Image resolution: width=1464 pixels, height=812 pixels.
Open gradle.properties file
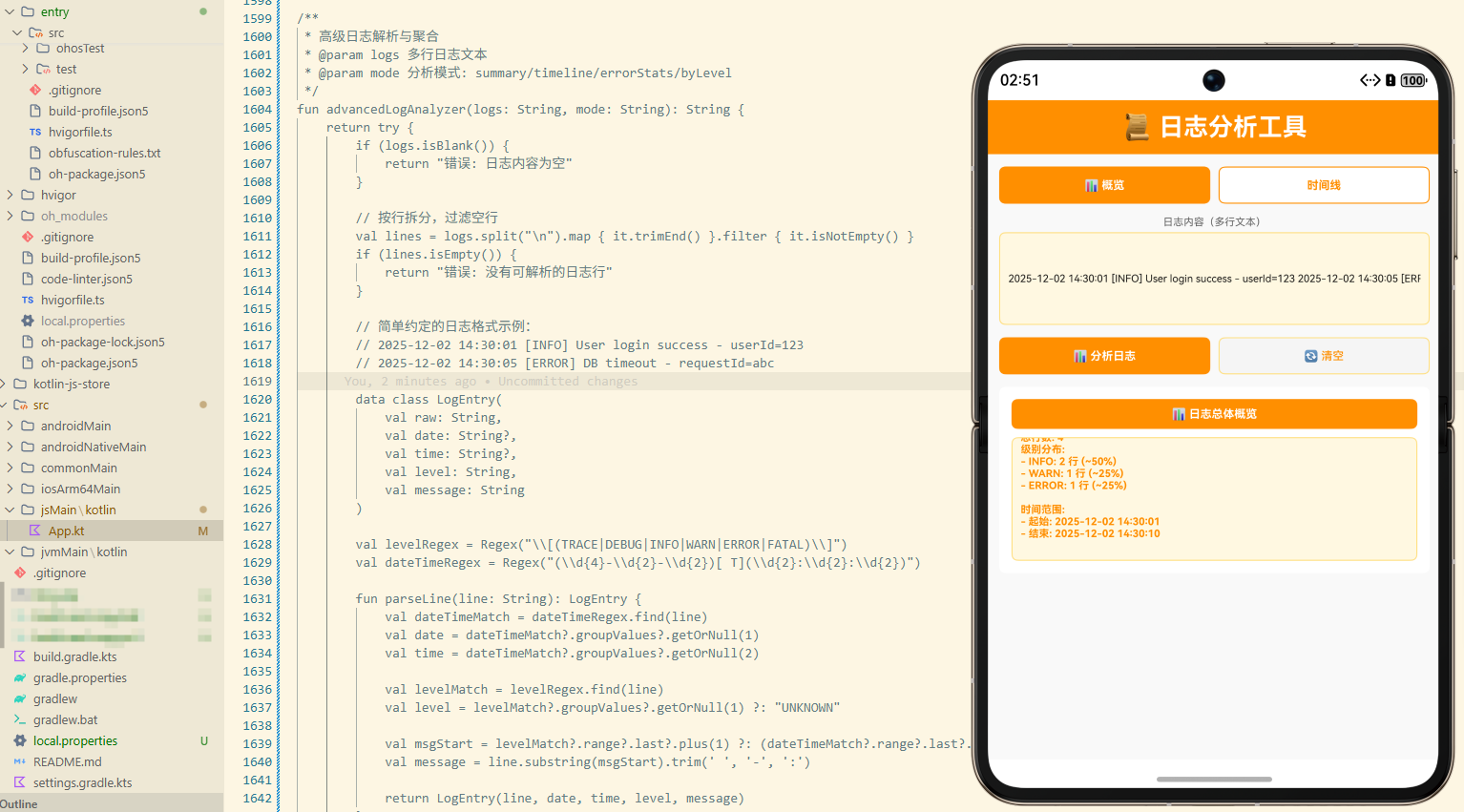click(x=80, y=677)
